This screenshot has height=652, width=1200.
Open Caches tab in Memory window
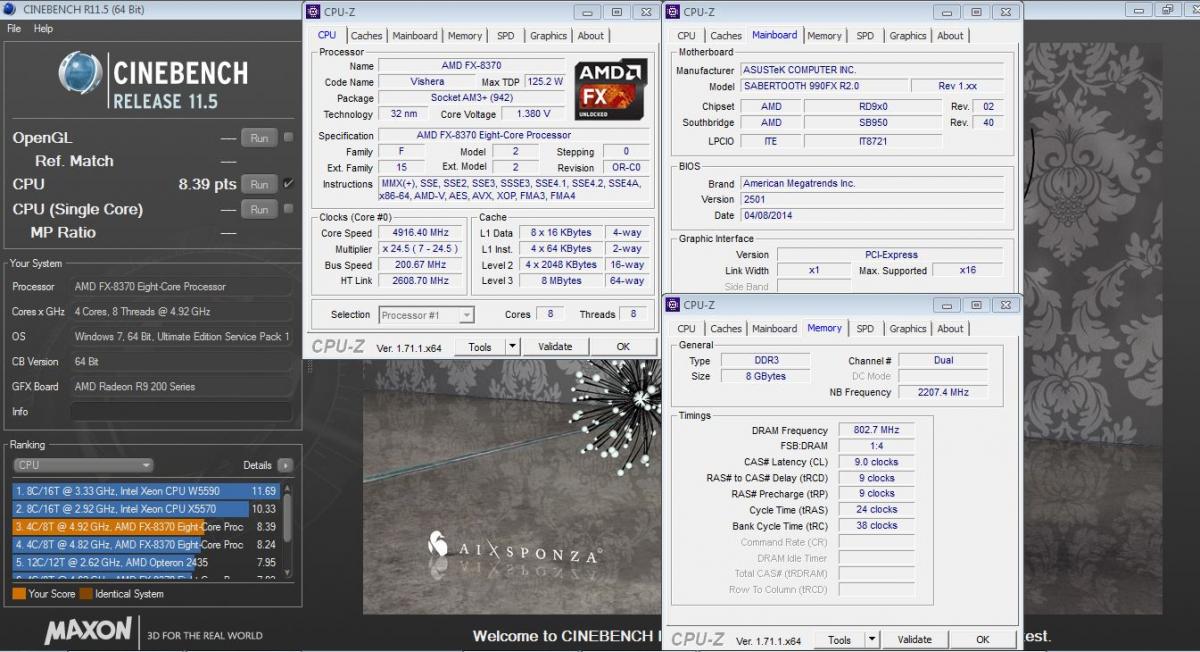(726, 328)
